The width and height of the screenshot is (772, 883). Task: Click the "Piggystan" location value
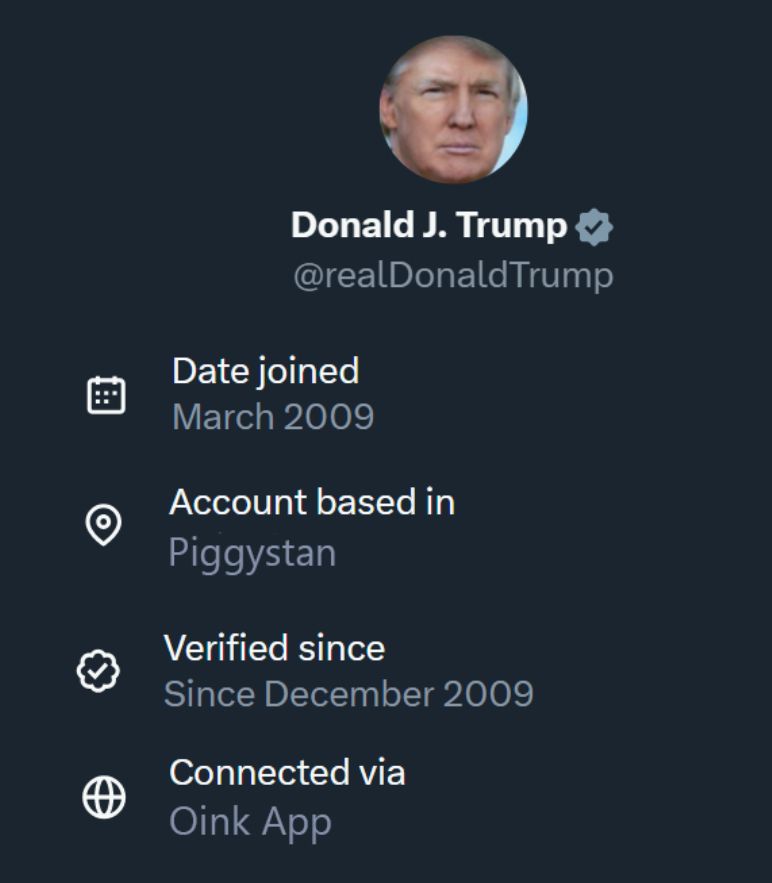point(252,553)
